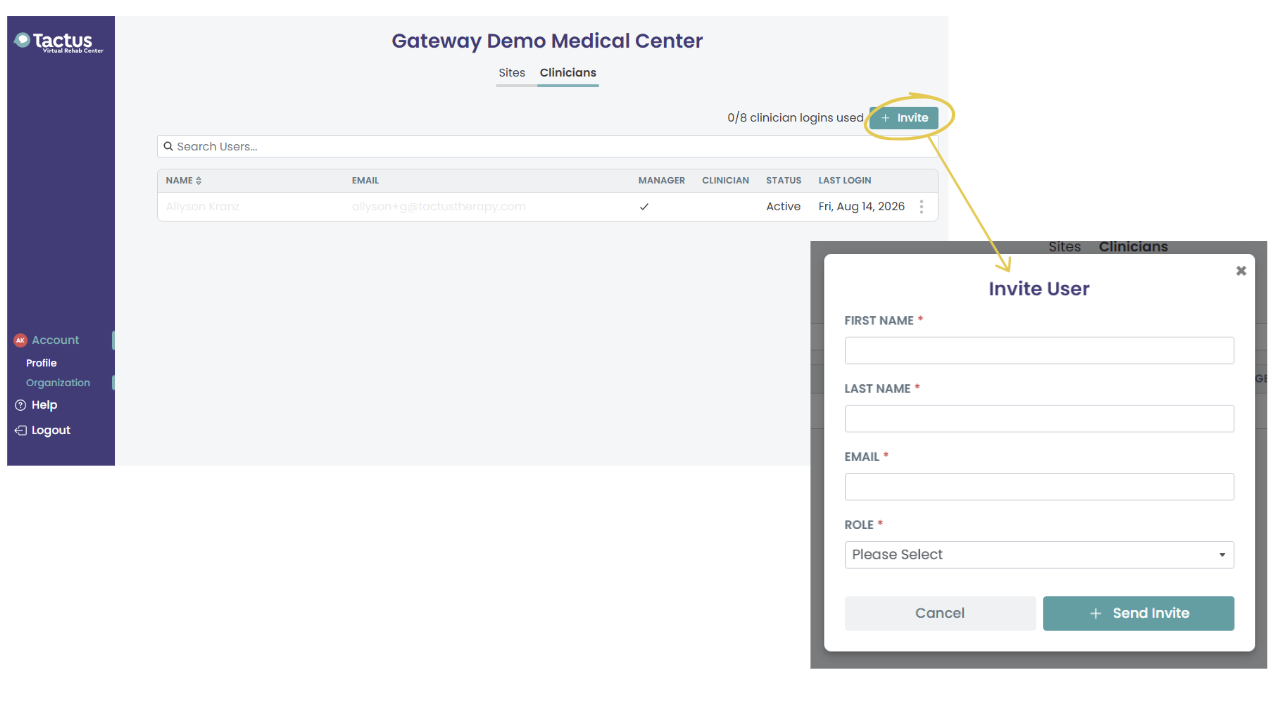Click the manager checkmark for Allyson Kranz

tap(644, 207)
